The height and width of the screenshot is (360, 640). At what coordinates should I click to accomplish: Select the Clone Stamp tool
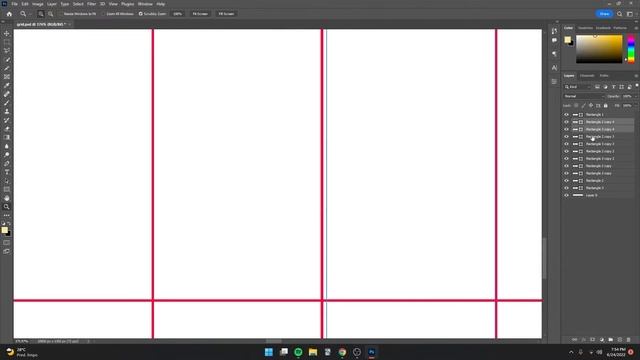7,111
